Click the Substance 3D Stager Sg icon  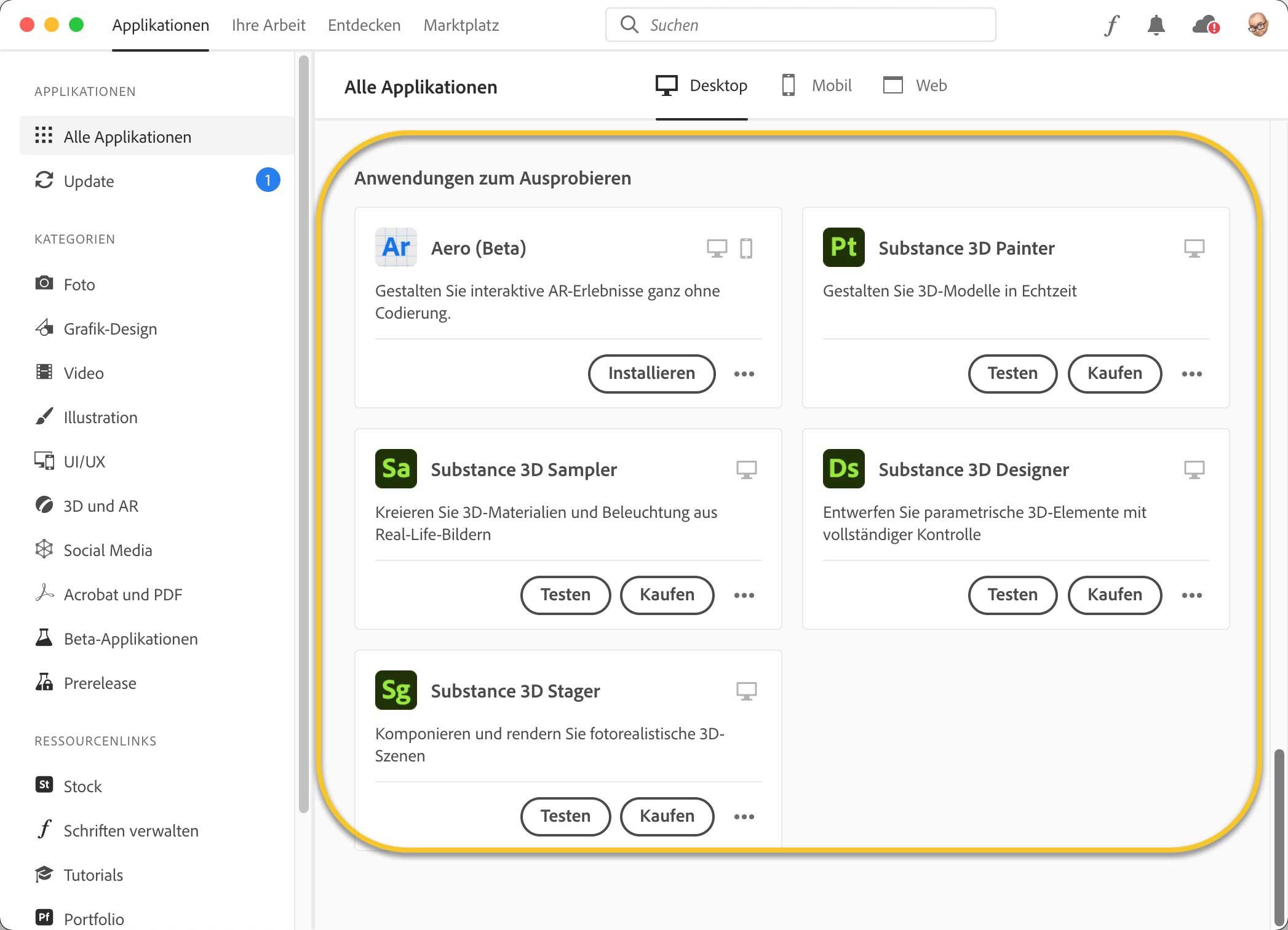[x=396, y=690]
